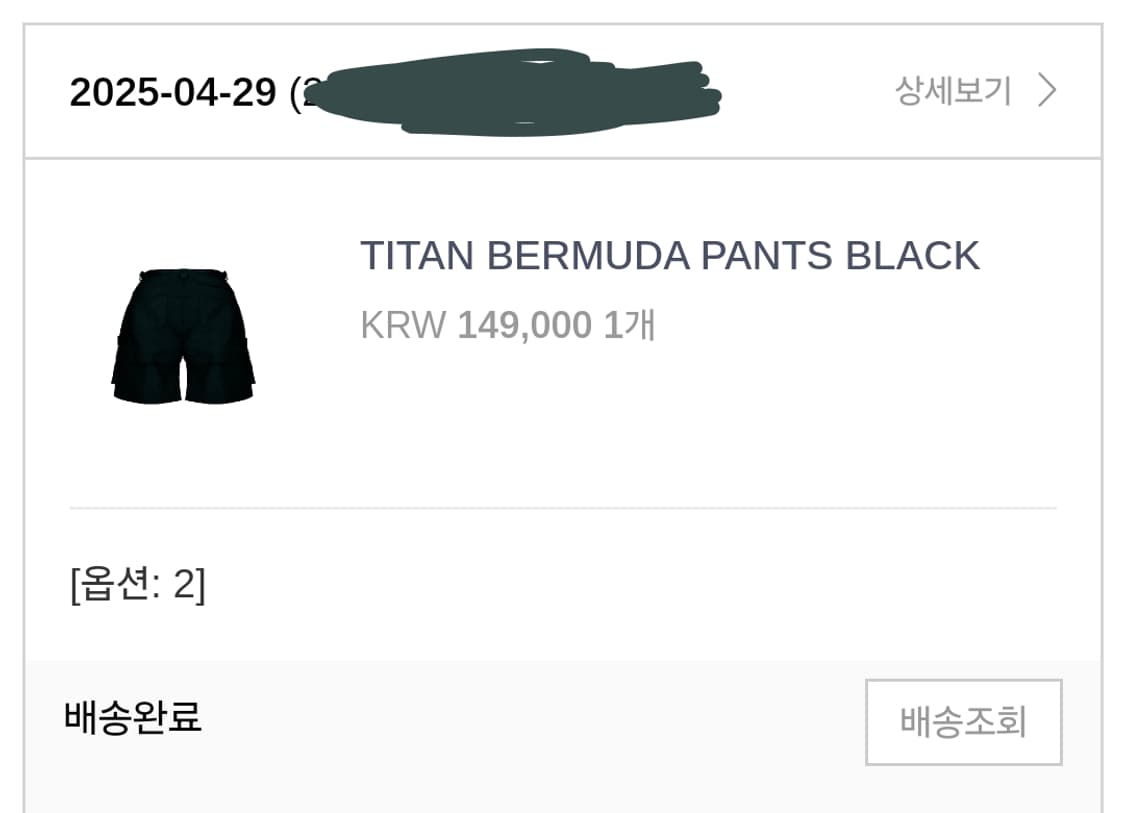Click the chevron arrow next to 상세보기
The height and width of the screenshot is (813, 1125).
click(1047, 91)
